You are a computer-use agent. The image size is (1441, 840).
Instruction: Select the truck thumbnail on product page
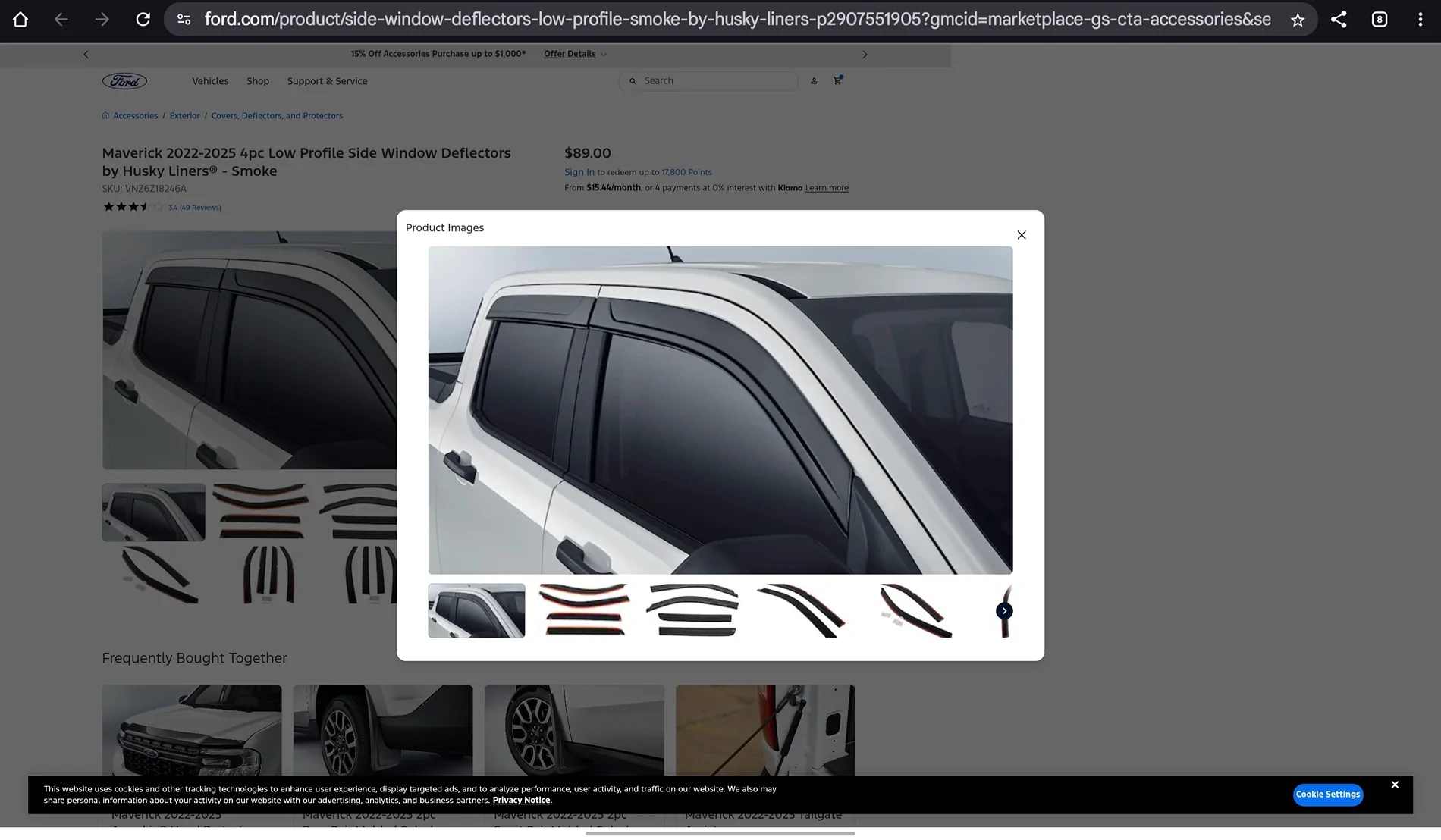(x=154, y=512)
